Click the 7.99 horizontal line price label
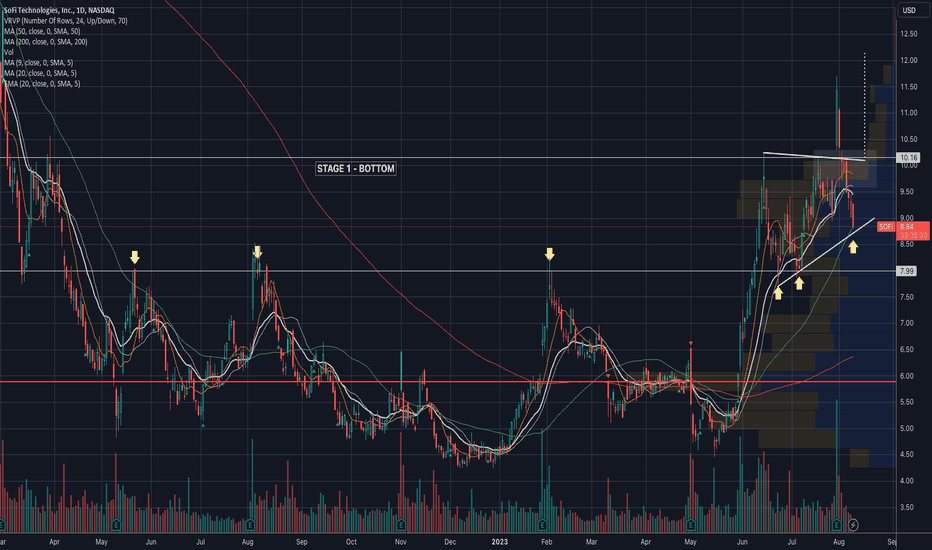 pos(906,271)
